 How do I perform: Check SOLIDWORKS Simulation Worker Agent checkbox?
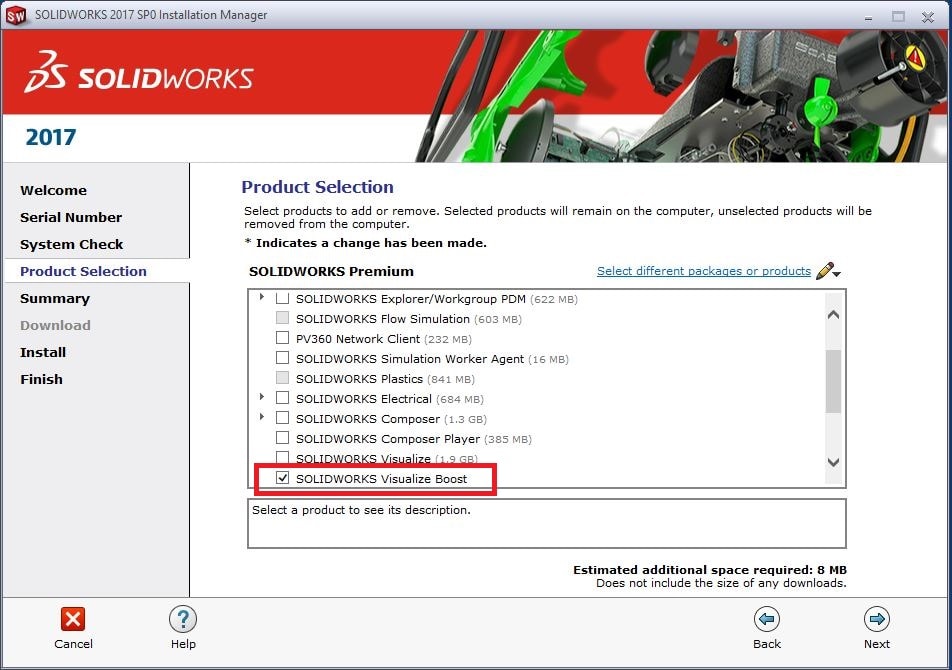tap(282, 357)
